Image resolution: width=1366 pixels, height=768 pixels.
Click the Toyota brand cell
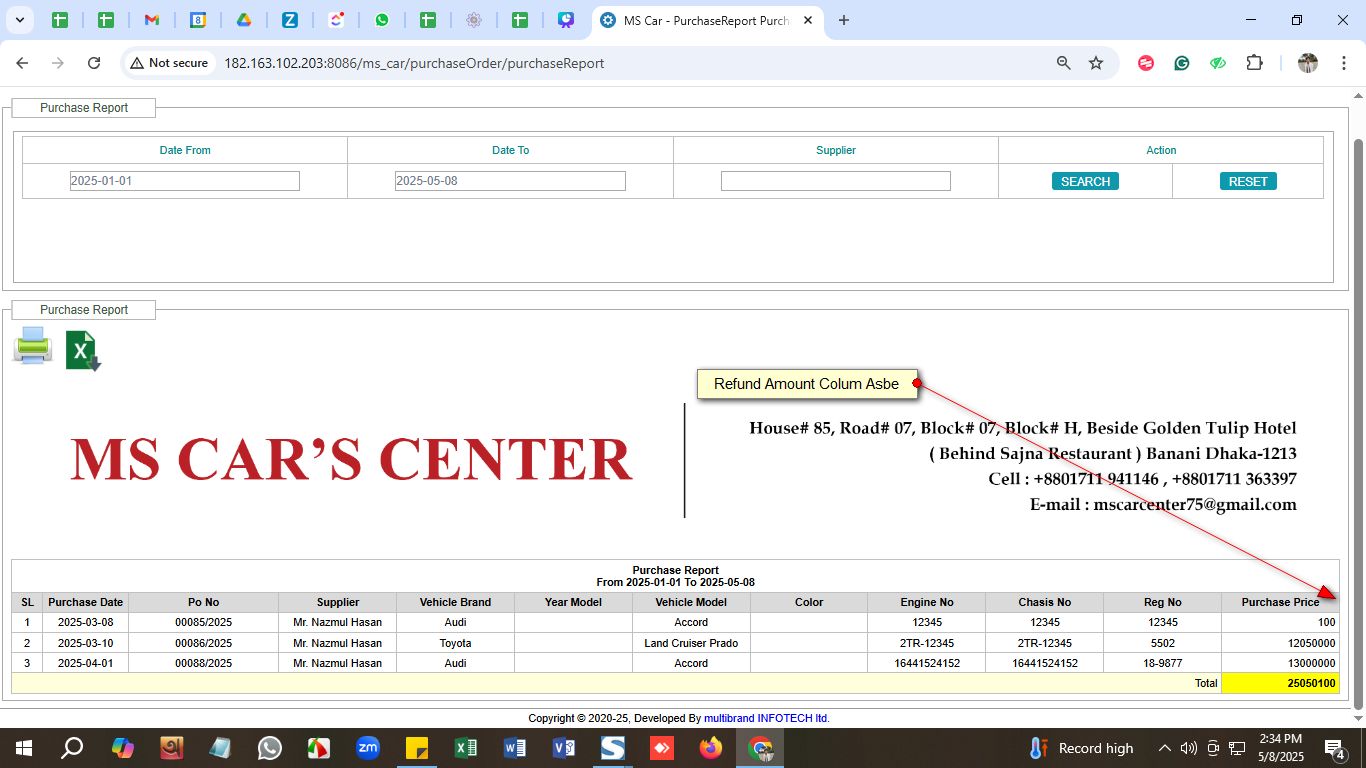pos(455,643)
